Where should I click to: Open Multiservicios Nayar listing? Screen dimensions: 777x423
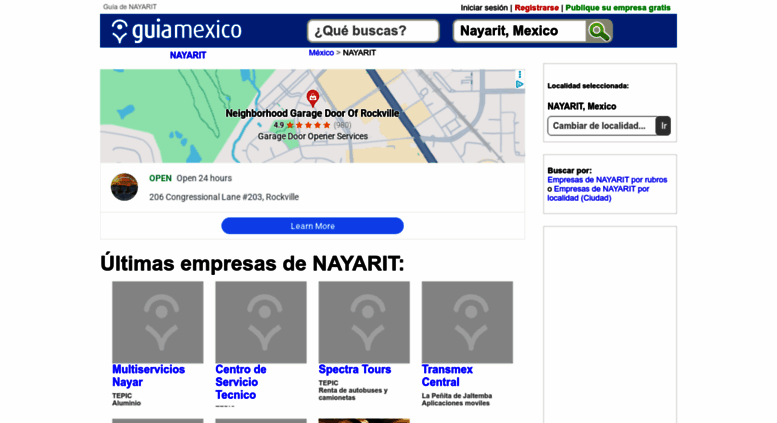[148, 376]
